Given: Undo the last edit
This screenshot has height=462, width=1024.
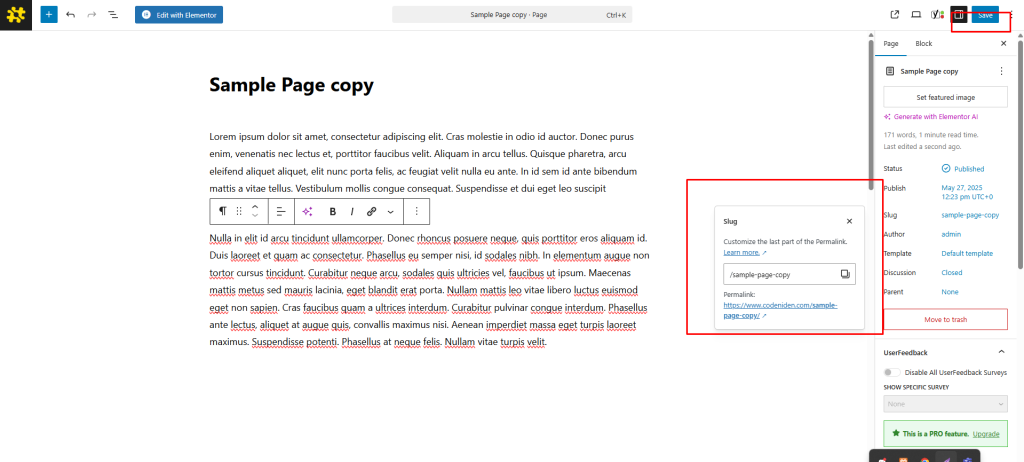Looking at the screenshot, I should pyautogui.click(x=70, y=15).
